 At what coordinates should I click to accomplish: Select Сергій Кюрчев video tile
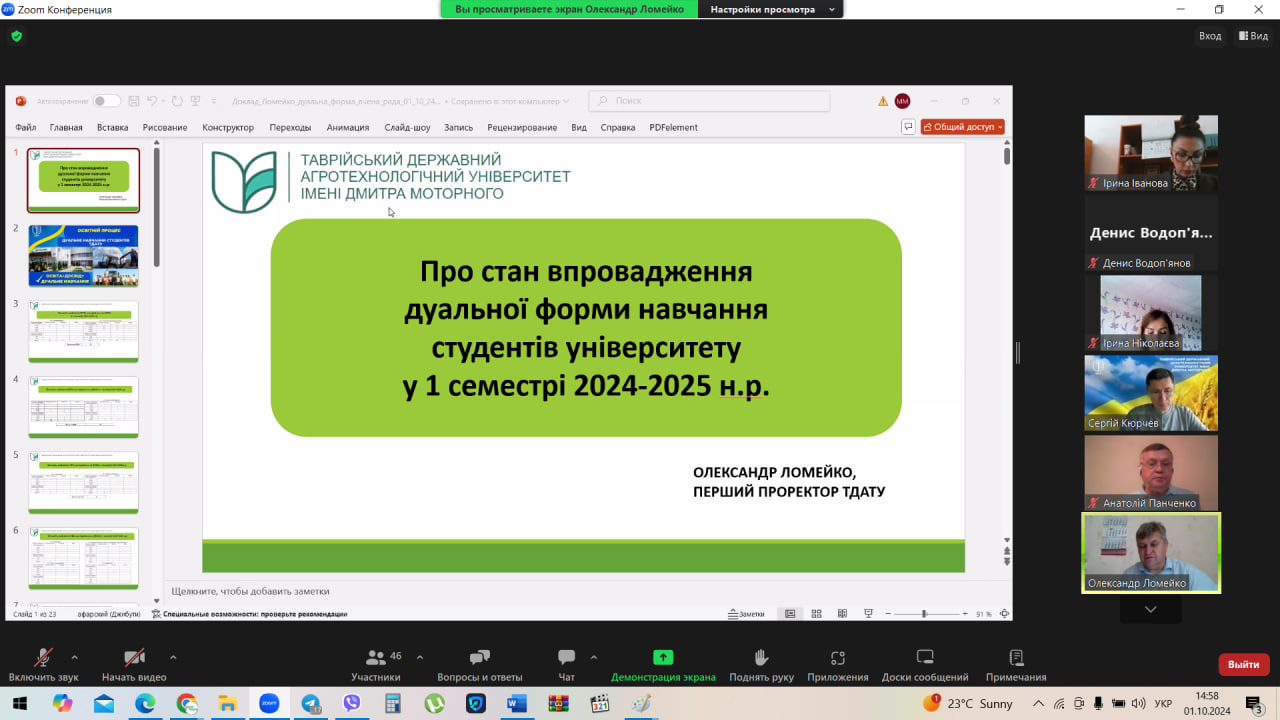[1151, 393]
